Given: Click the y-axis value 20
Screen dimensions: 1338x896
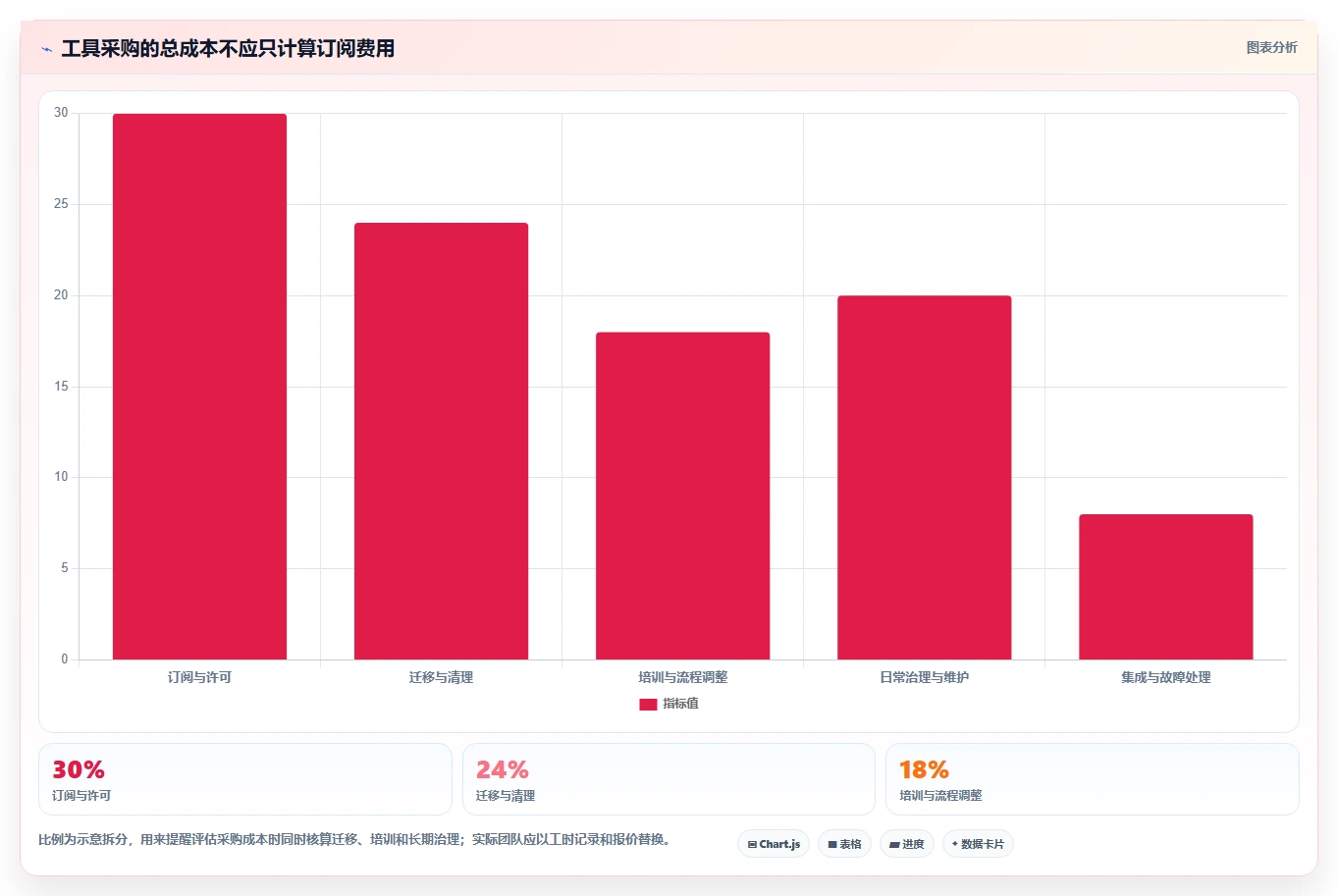Looking at the screenshot, I should 62,295.
